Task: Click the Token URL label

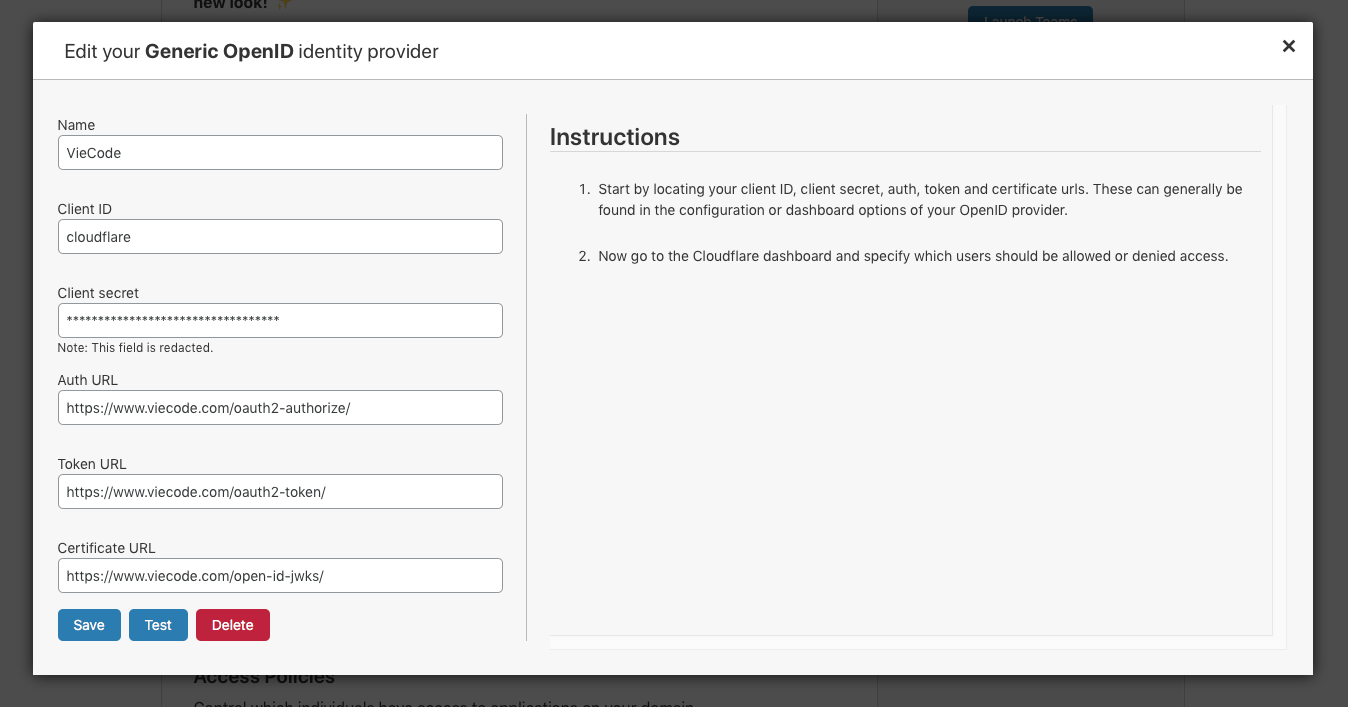Action: point(92,464)
